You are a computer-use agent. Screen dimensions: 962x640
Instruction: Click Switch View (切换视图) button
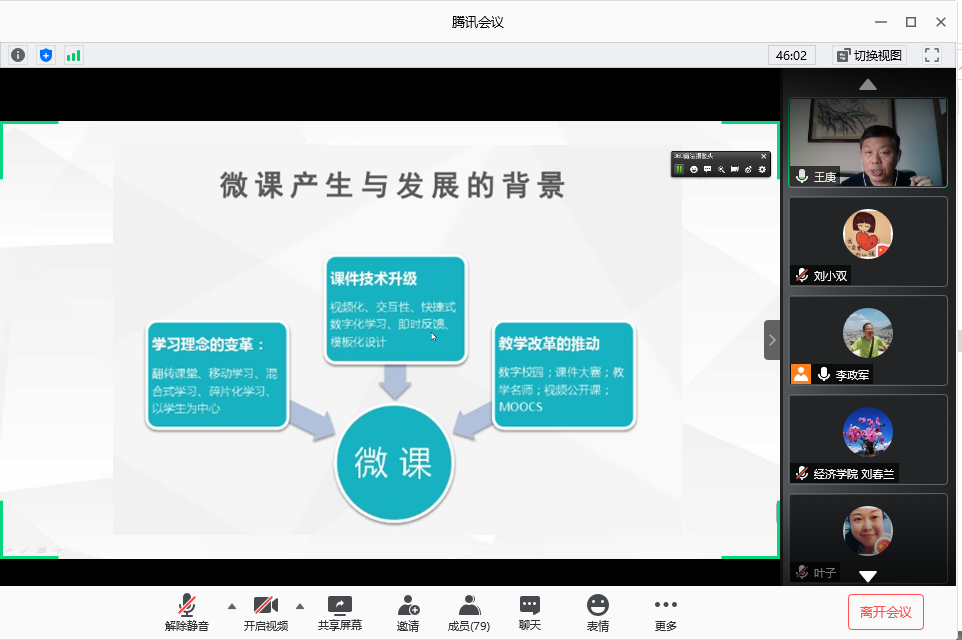(868, 55)
